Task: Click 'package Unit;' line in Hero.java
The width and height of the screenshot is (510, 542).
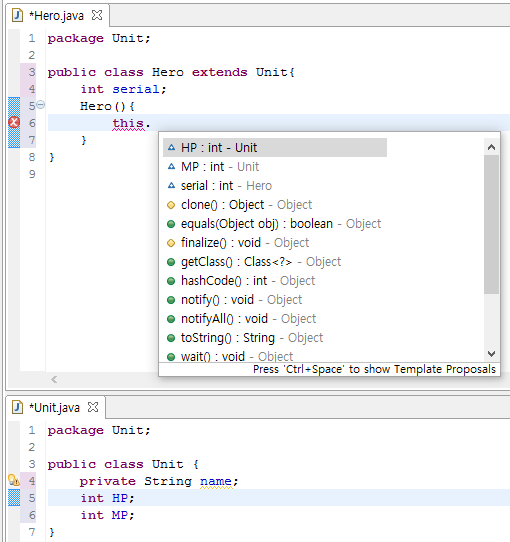Action: pyautogui.click(x=99, y=38)
